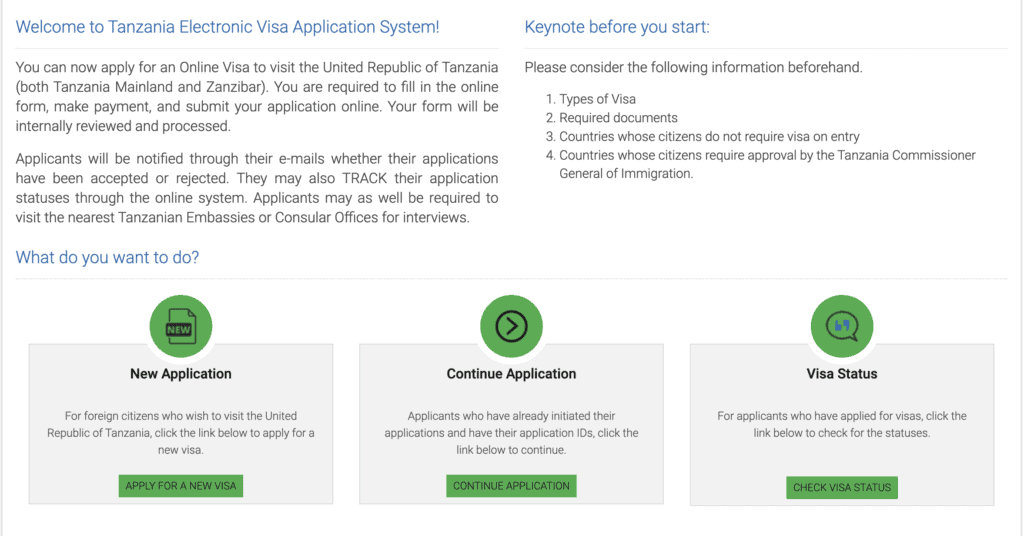Click the Visa Status card heading
Viewport: 1024px width, 536px height.
(x=842, y=374)
